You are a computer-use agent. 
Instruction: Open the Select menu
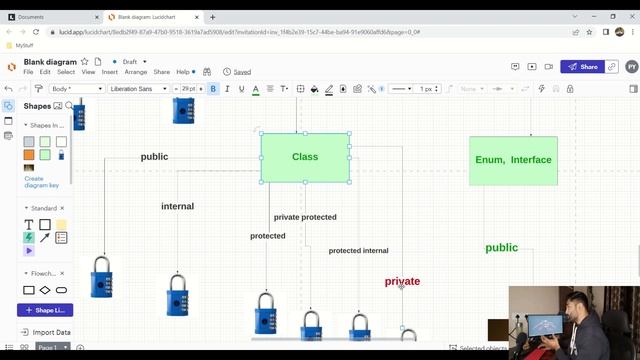[66, 72]
